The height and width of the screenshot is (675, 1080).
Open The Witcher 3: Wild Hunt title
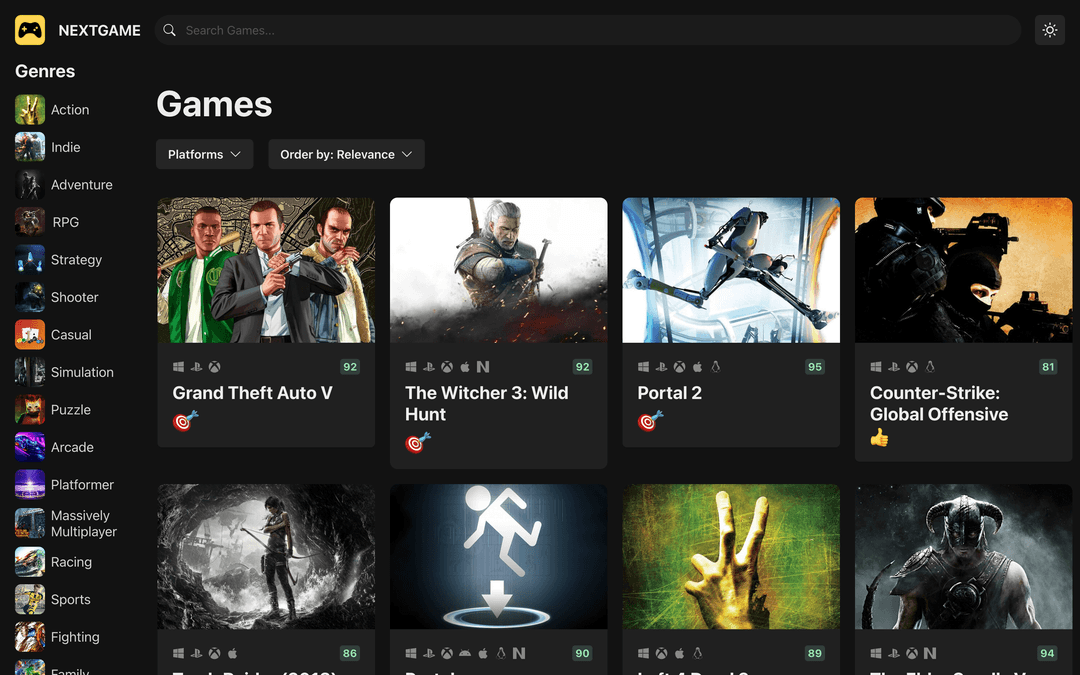tap(486, 403)
